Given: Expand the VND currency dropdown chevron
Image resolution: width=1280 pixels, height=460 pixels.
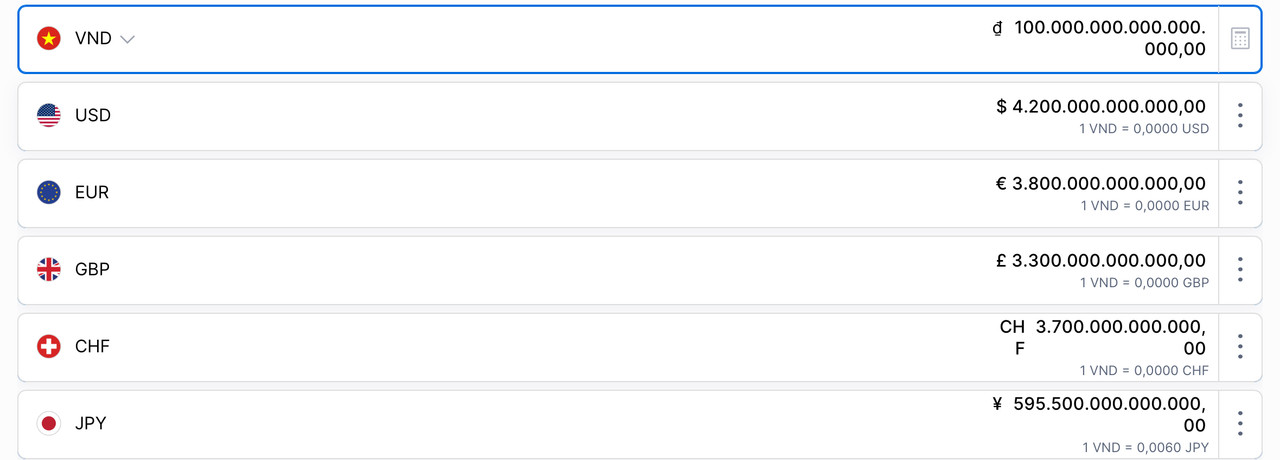Looking at the screenshot, I should (x=127, y=40).
